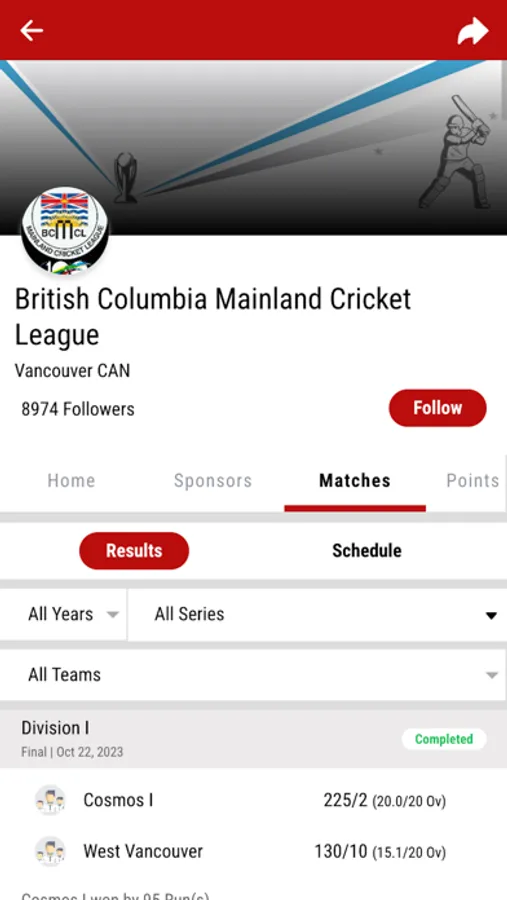The height and width of the screenshot is (900, 507).
Task: Tap the share arrow icon
Action: (x=473, y=30)
